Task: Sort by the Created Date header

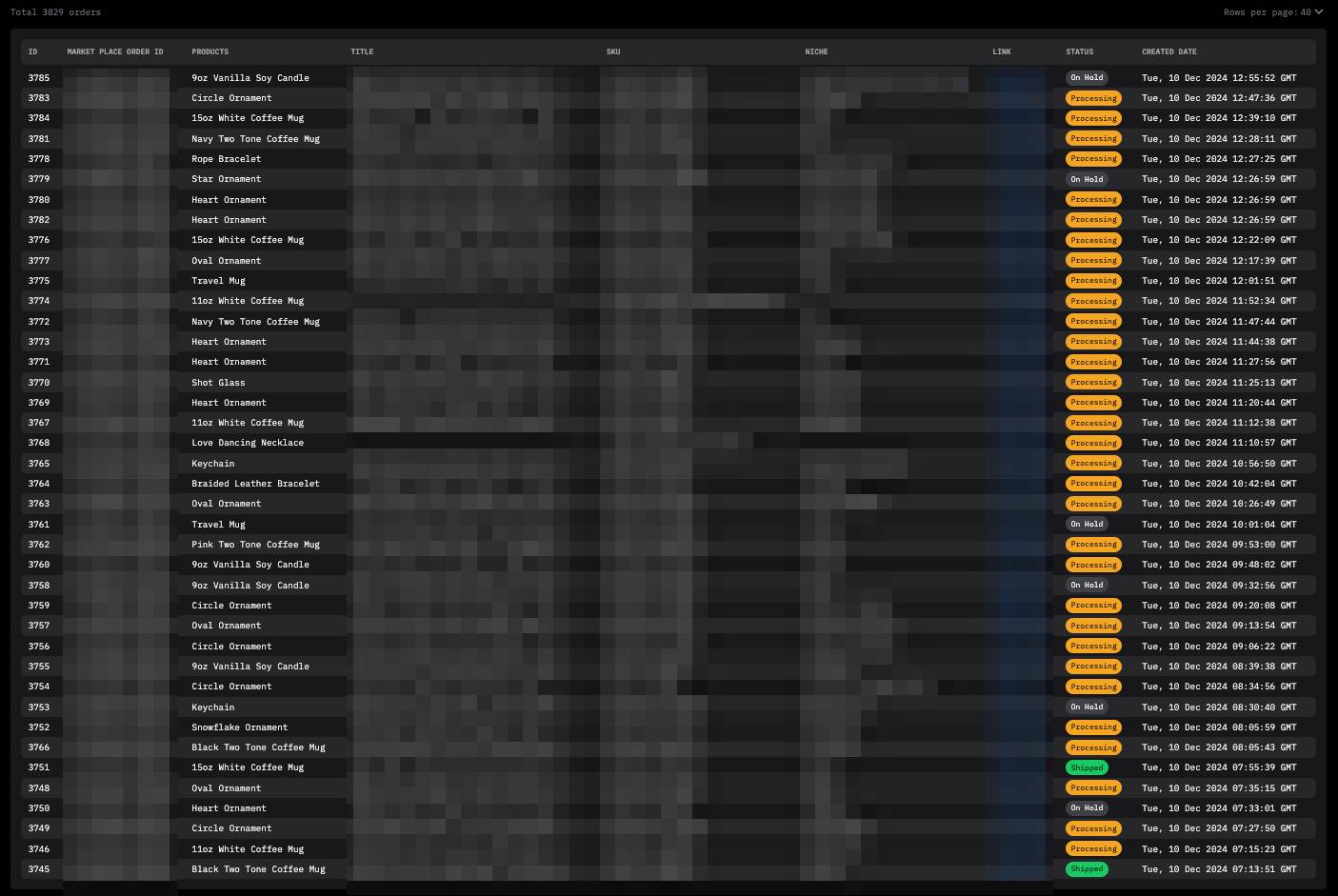Action: (1168, 51)
